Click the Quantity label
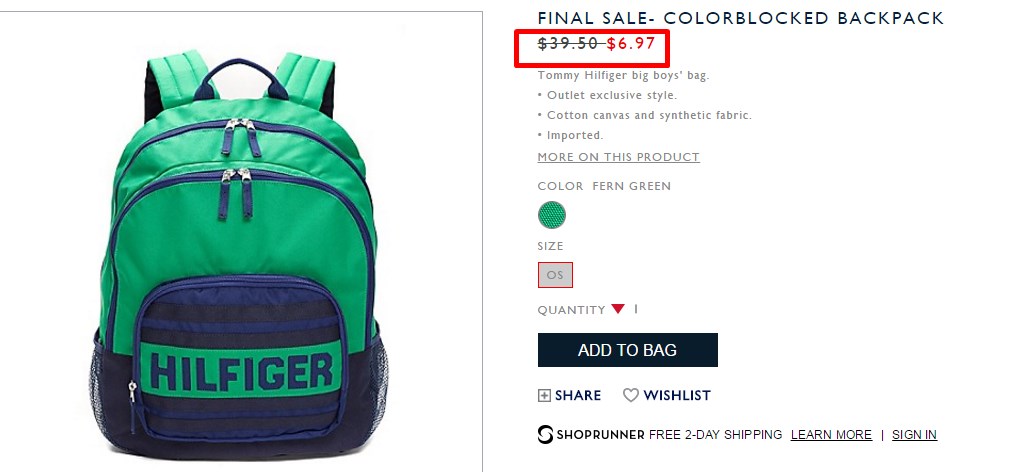Viewport: 1034px width, 472px height. pyautogui.click(x=571, y=310)
